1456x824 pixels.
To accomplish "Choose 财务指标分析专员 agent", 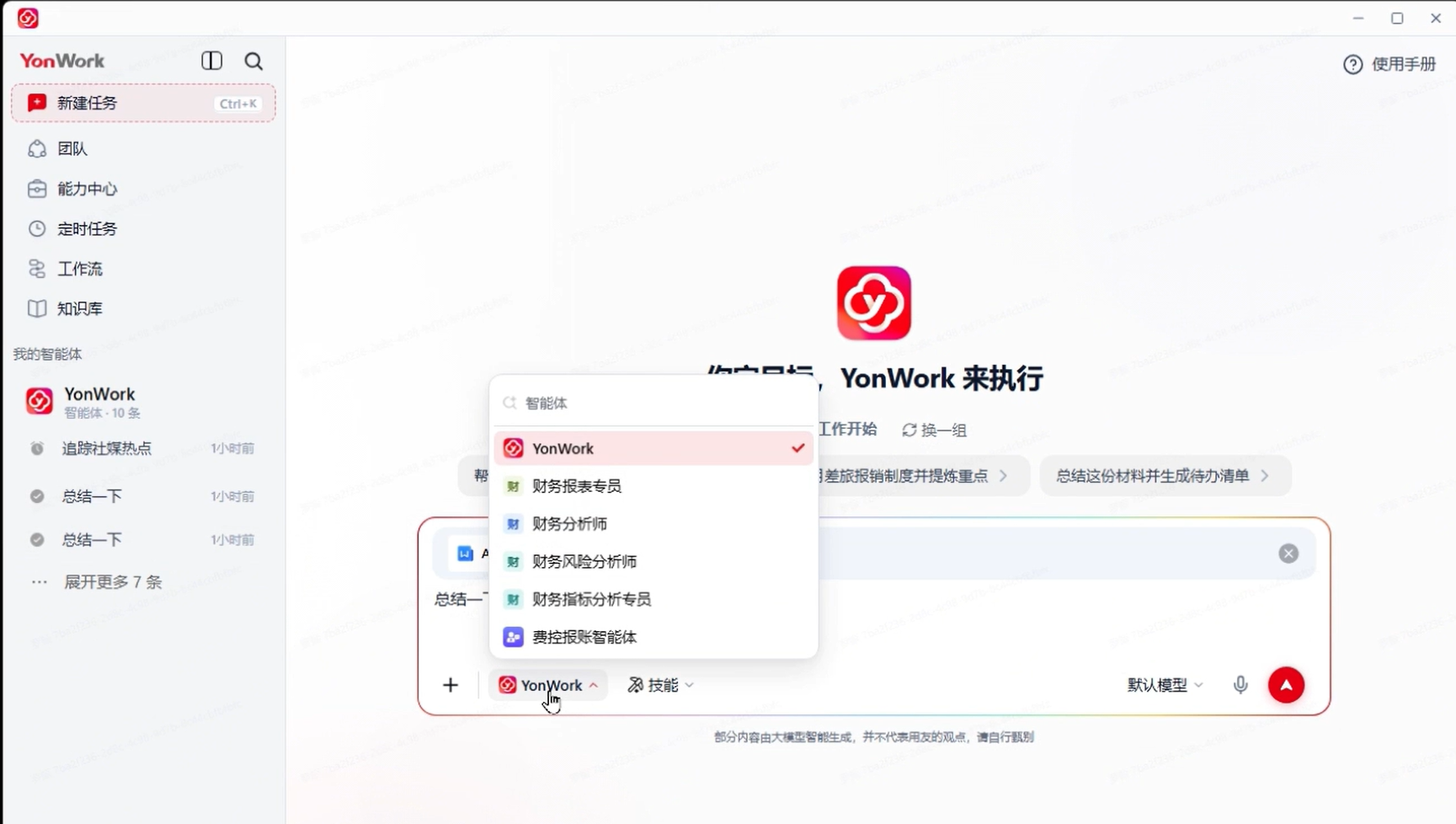I will point(653,599).
